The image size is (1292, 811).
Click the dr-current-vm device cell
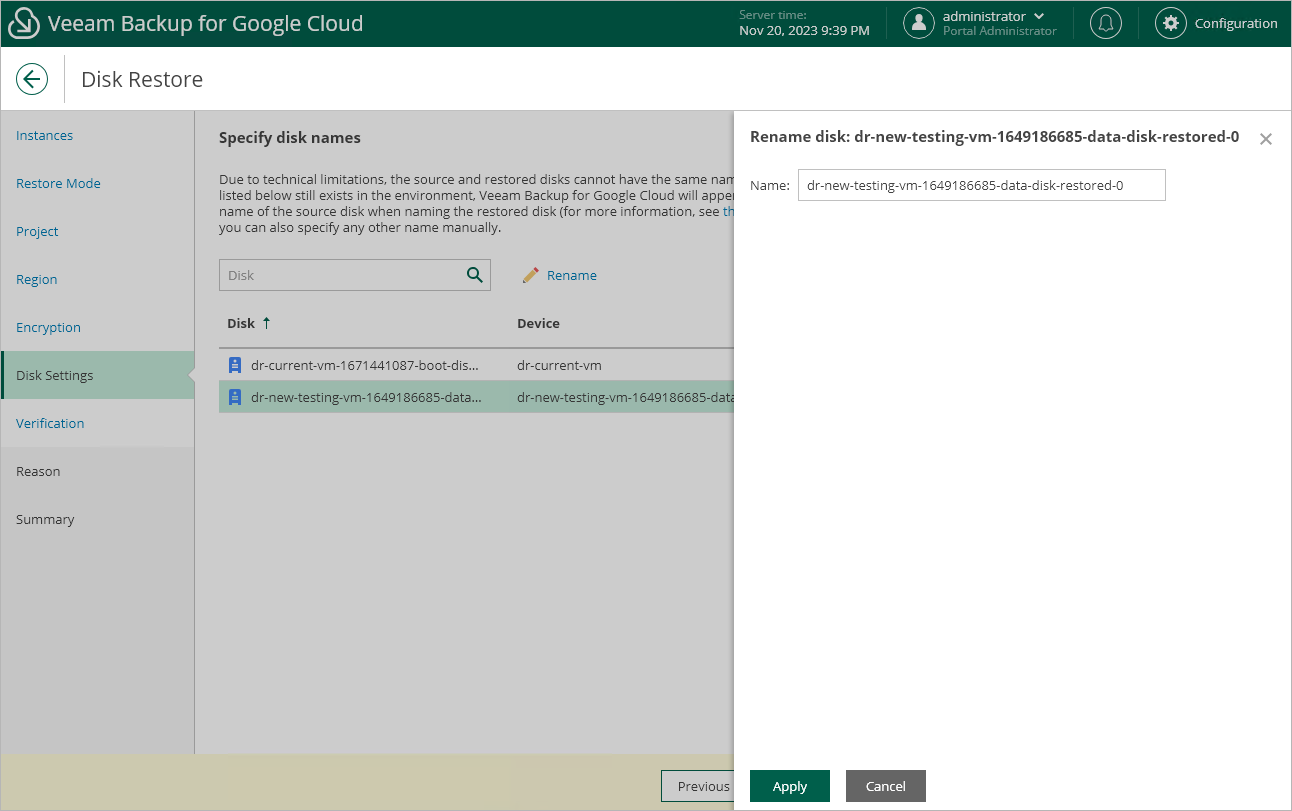click(x=559, y=365)
